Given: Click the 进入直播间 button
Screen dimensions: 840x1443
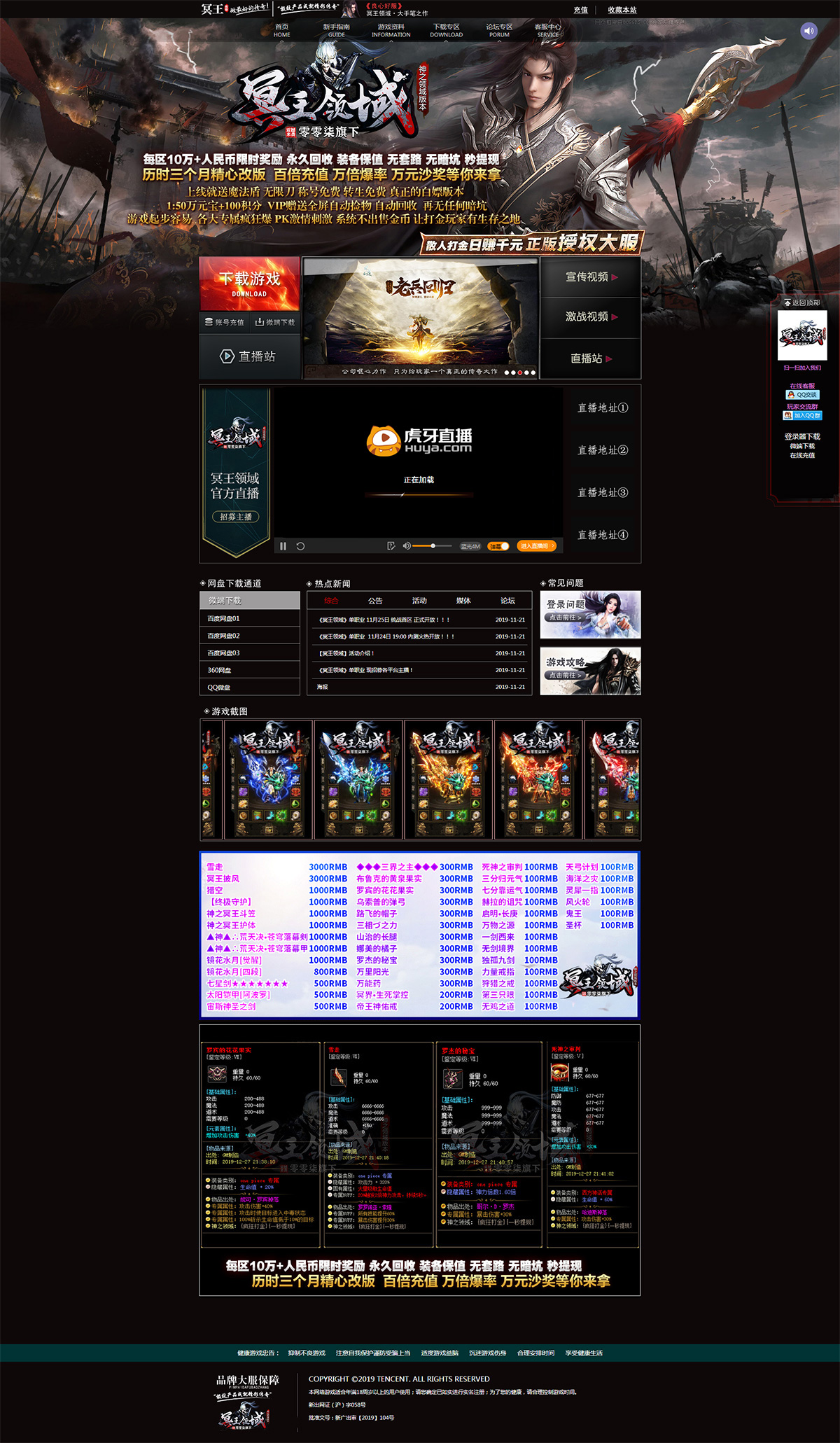Looking at the screenshot, I should (x=536, y=546).
